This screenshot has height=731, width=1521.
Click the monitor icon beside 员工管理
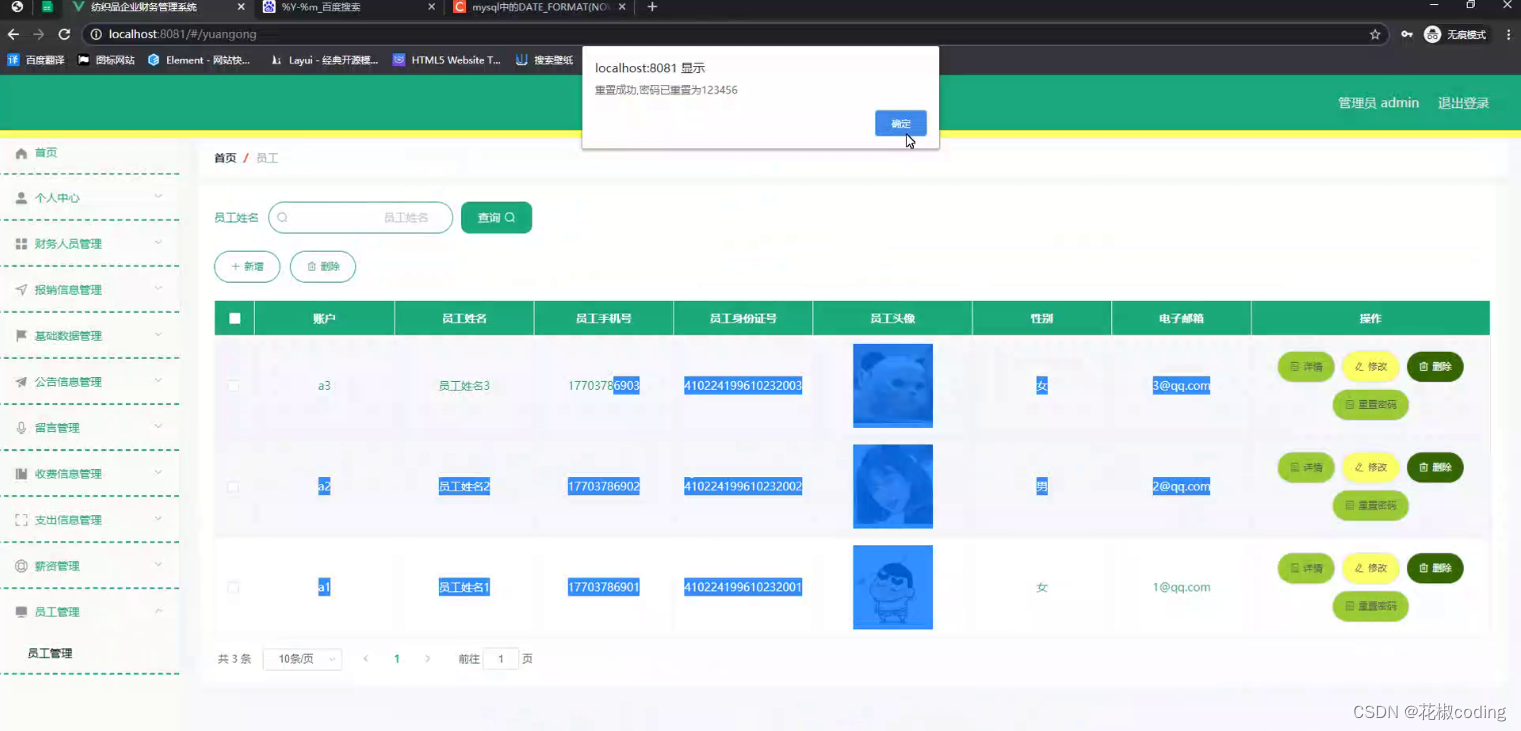pos(21,612)
